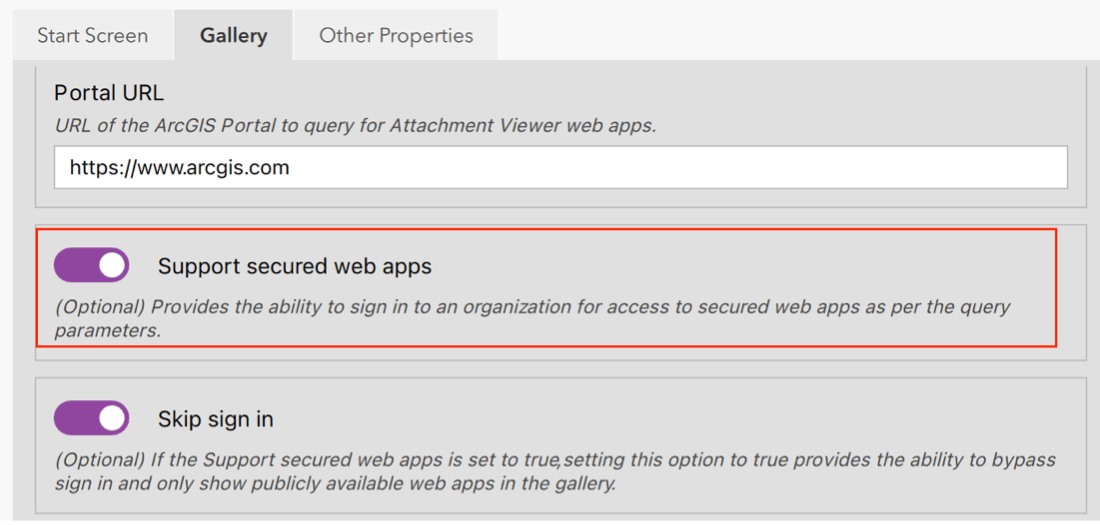
Task: Click the "Support secured web apps" label text
Action: pyautogui.click(x=294, y=267)
